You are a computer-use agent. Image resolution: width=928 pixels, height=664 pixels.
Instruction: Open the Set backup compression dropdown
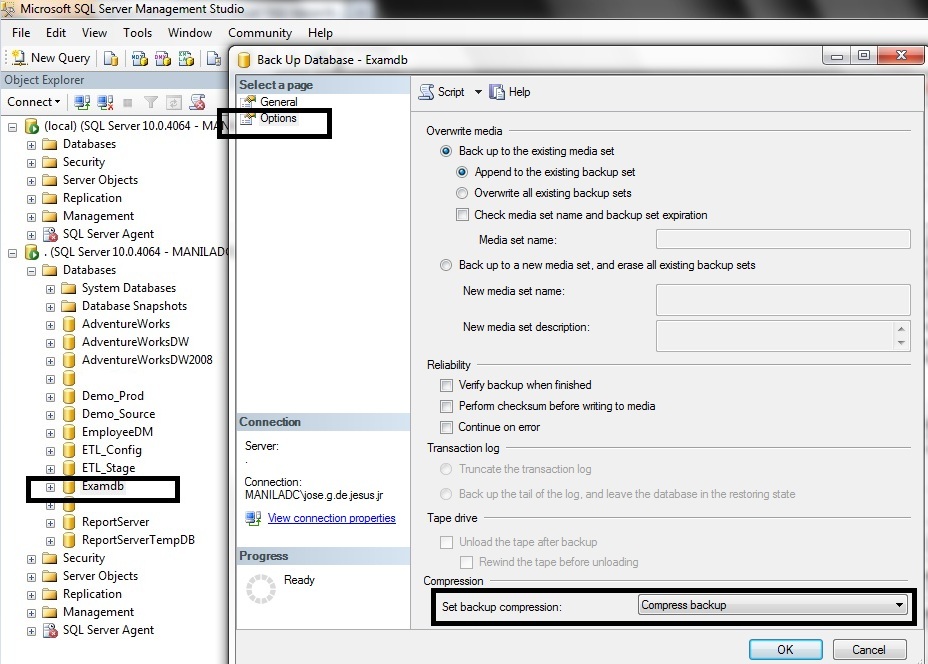[x=772, y=605]
